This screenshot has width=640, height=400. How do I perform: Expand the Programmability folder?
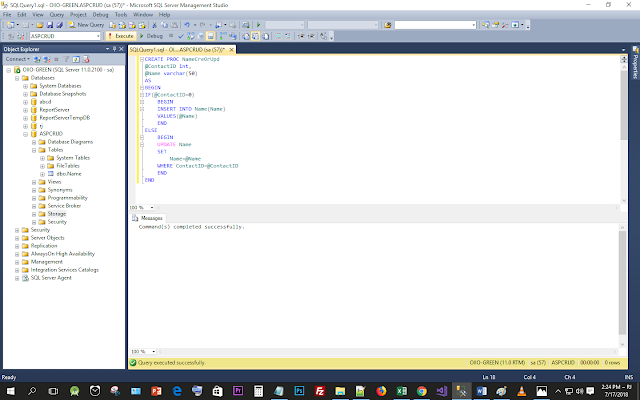click(x=34, y=198)
